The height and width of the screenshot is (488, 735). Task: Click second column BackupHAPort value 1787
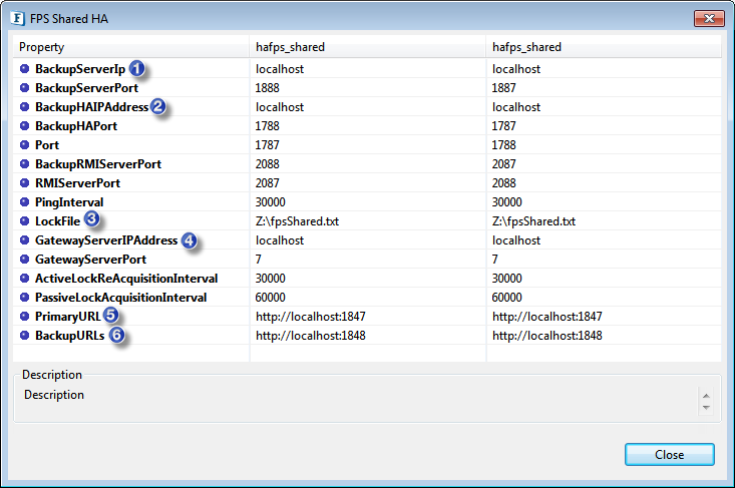(504, 126)
